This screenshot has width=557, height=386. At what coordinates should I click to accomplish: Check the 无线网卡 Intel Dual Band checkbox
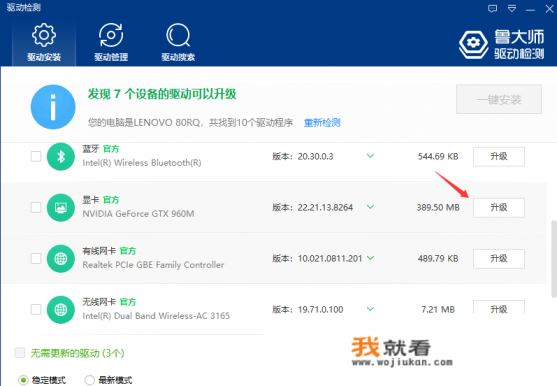(x=36, y=309)
